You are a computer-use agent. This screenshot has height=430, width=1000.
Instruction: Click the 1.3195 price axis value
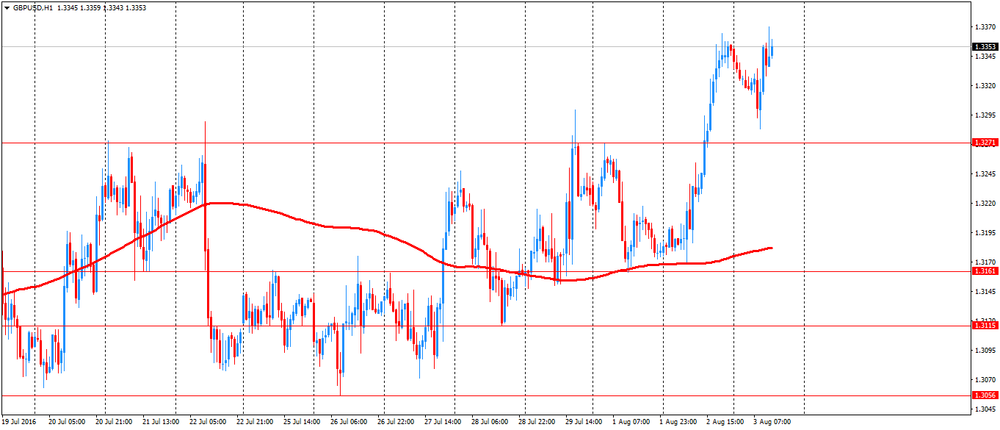[x=985, y=233]
